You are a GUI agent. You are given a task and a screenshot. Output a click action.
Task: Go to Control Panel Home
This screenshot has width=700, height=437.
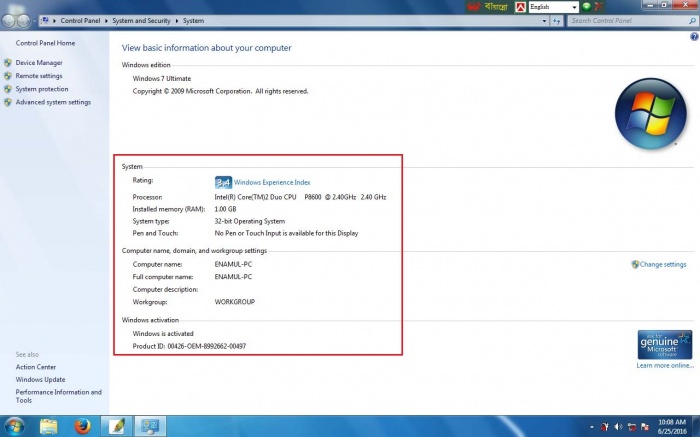click(x=45, y=43)
